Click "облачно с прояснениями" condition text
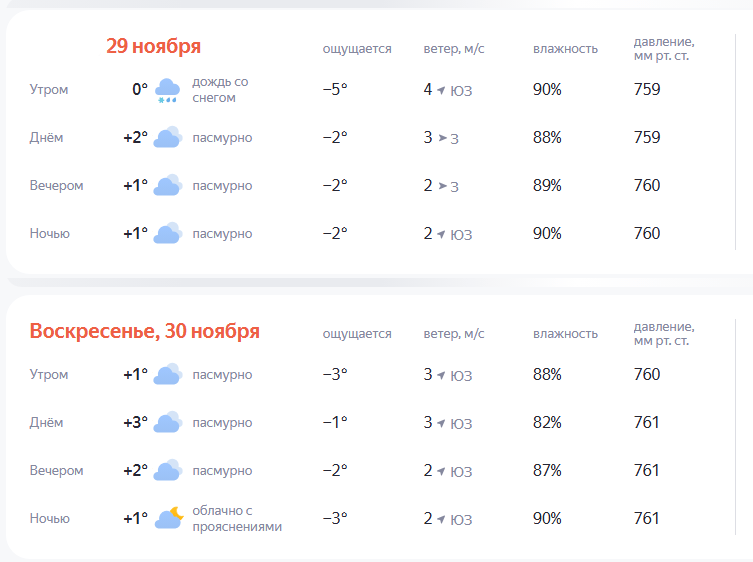 (237, 519)
